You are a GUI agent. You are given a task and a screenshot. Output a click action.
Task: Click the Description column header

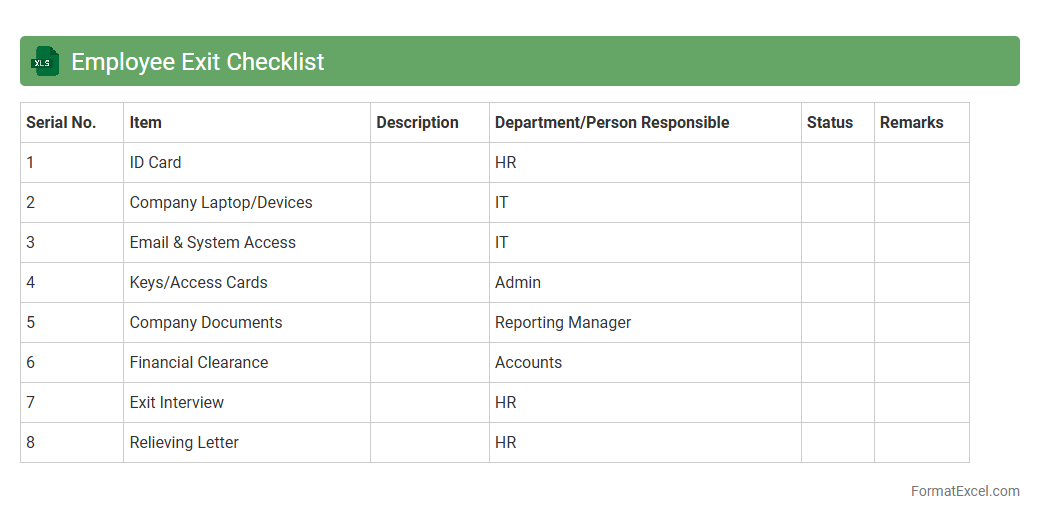point(417,123)
